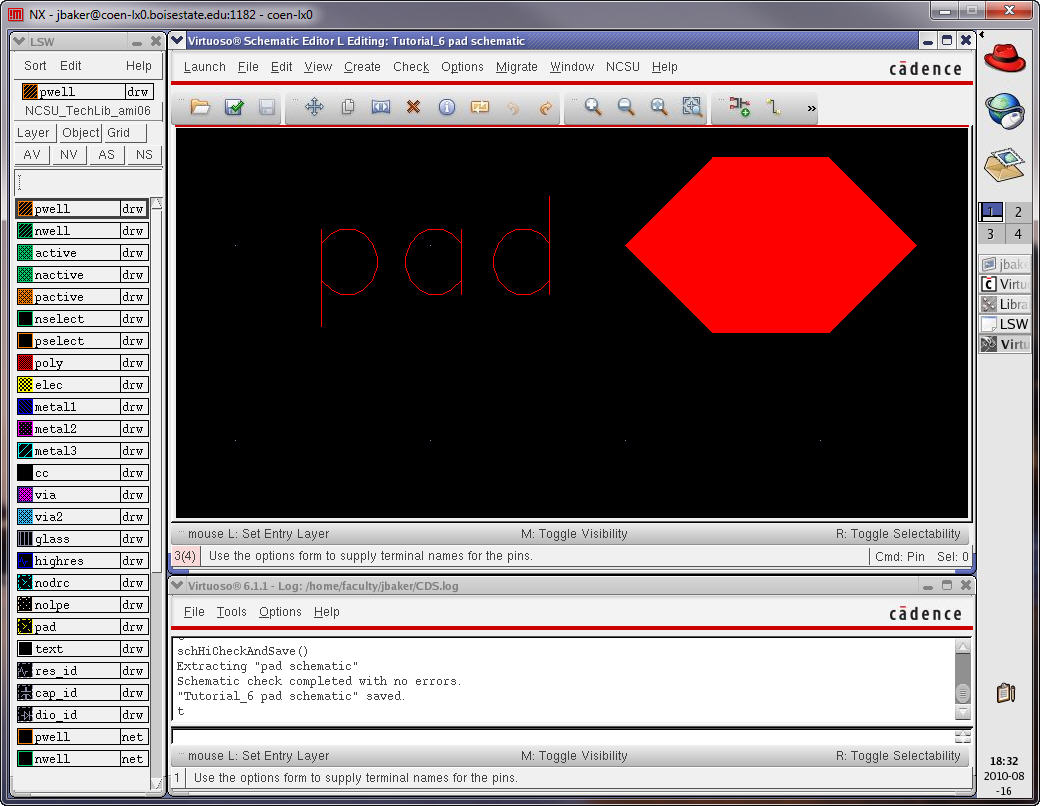Click the Zoom In magnifier icon

(593, 107)
